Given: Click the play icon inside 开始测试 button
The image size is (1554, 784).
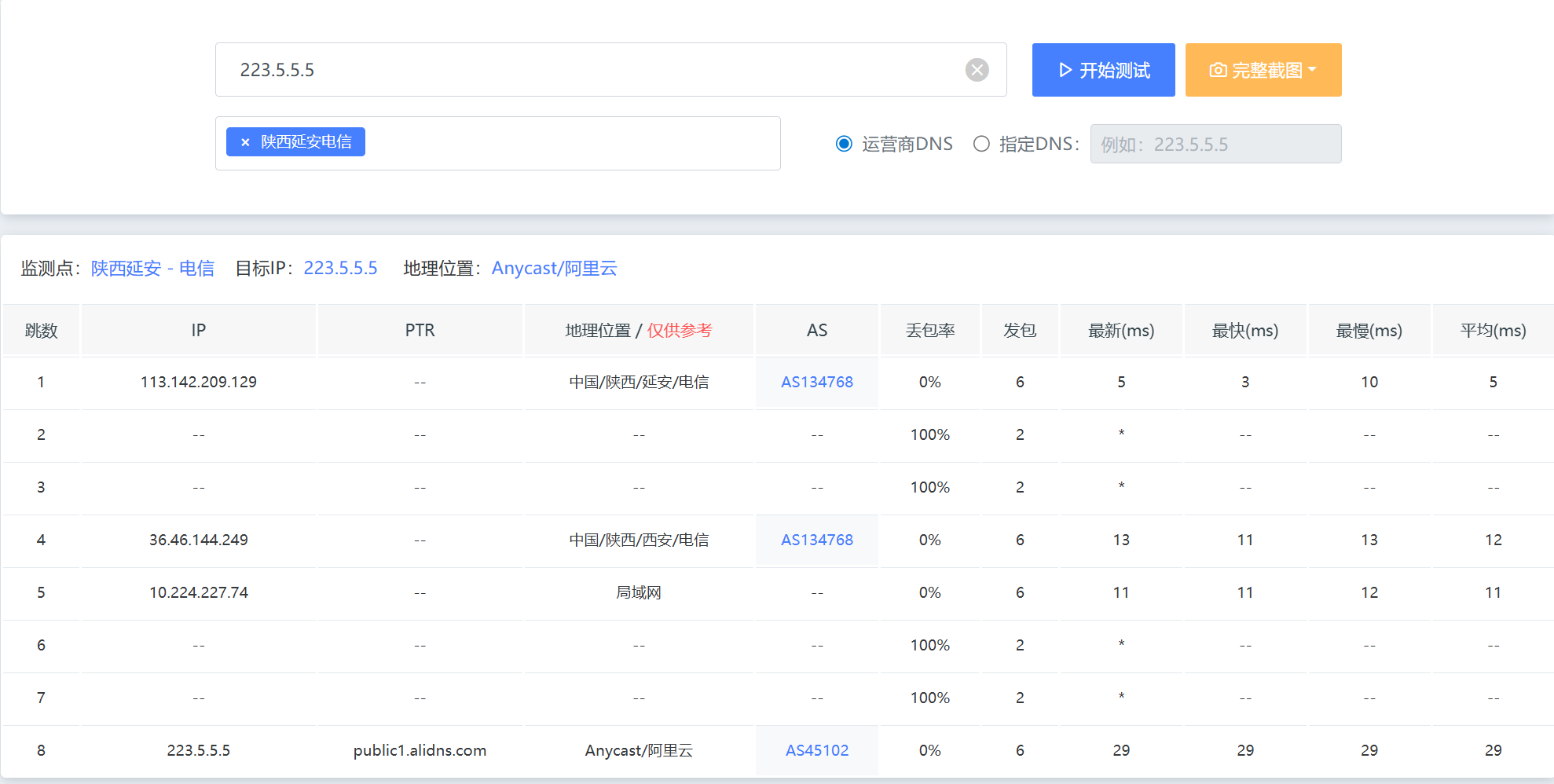Looking at the screenshot, I should coord(1065,70).
